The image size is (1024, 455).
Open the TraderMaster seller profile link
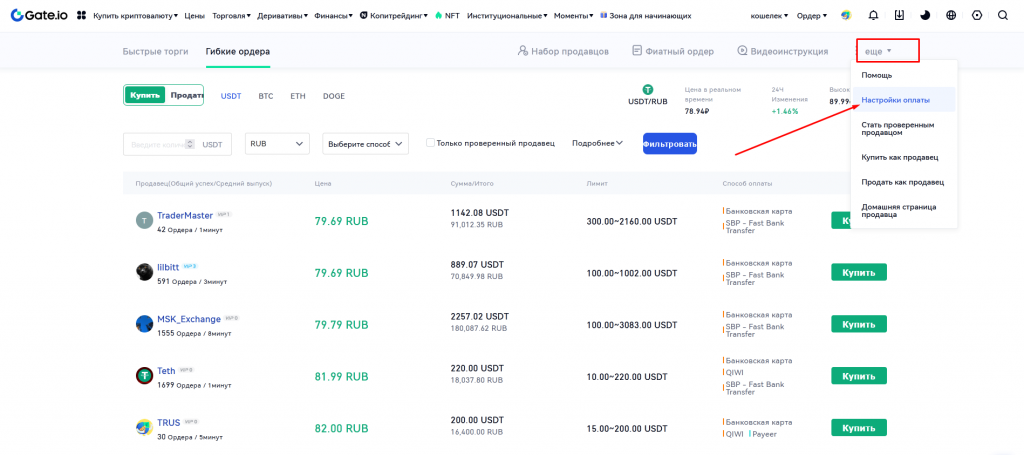185,215
